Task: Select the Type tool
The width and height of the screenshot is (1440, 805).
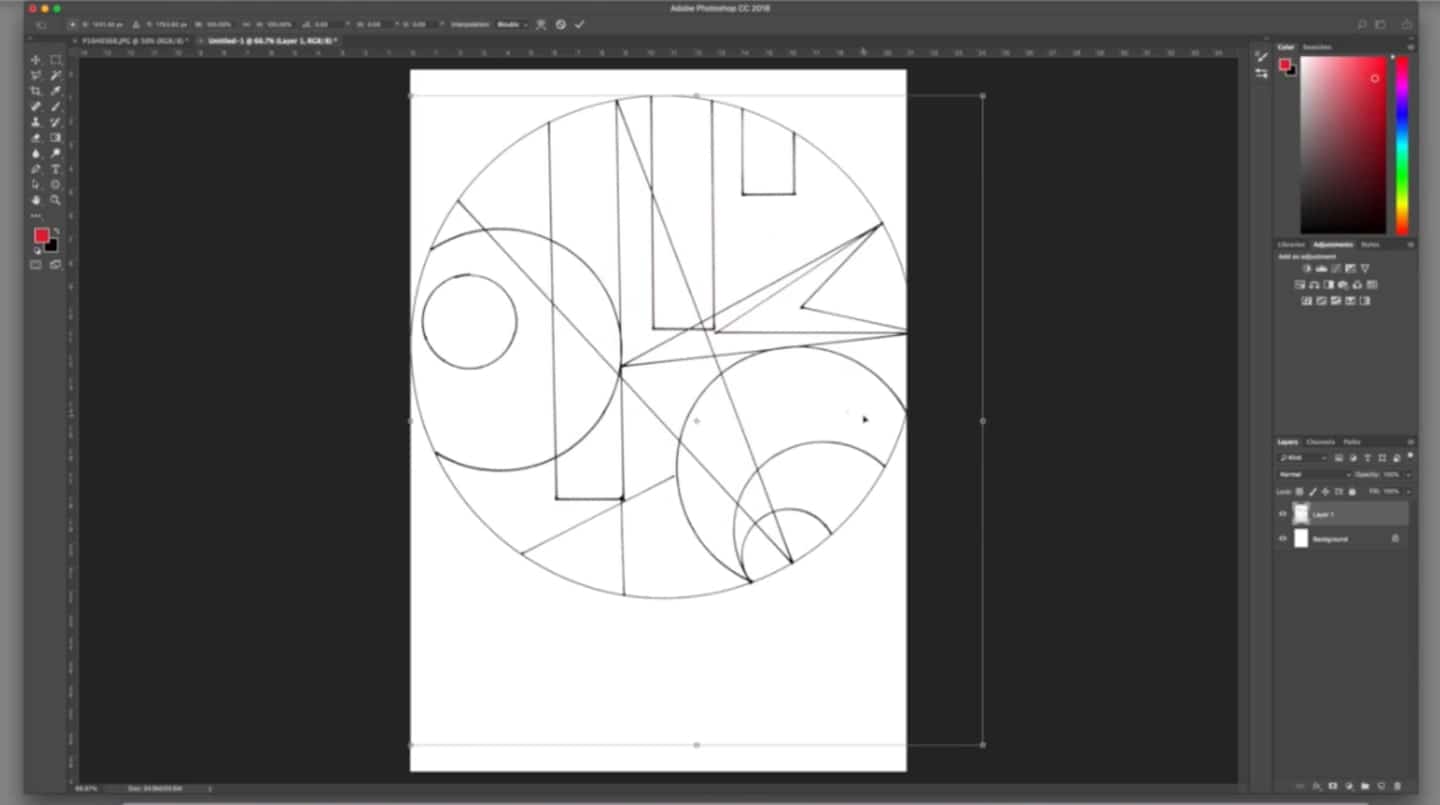Action: click(x=56, y=169)
